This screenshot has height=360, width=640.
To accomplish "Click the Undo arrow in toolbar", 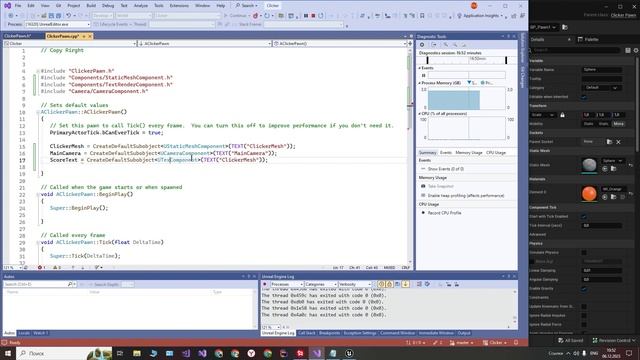I will point(68,16).
